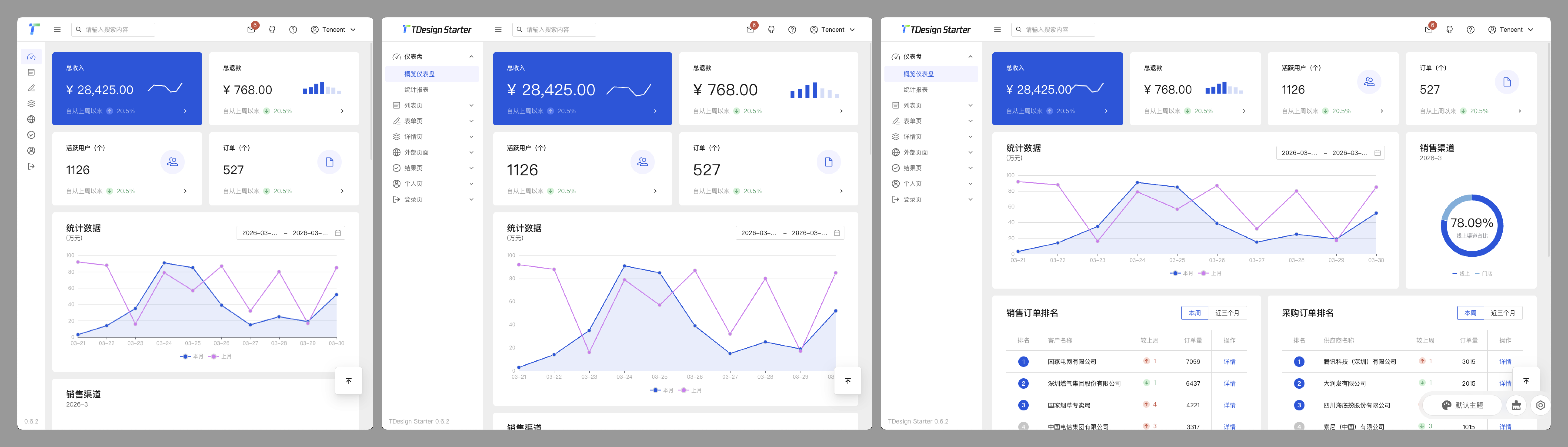1568x447 pixels.
Task: Open the gear settings icon at the right panel's bottom corner
Action: pos(1541,405)
